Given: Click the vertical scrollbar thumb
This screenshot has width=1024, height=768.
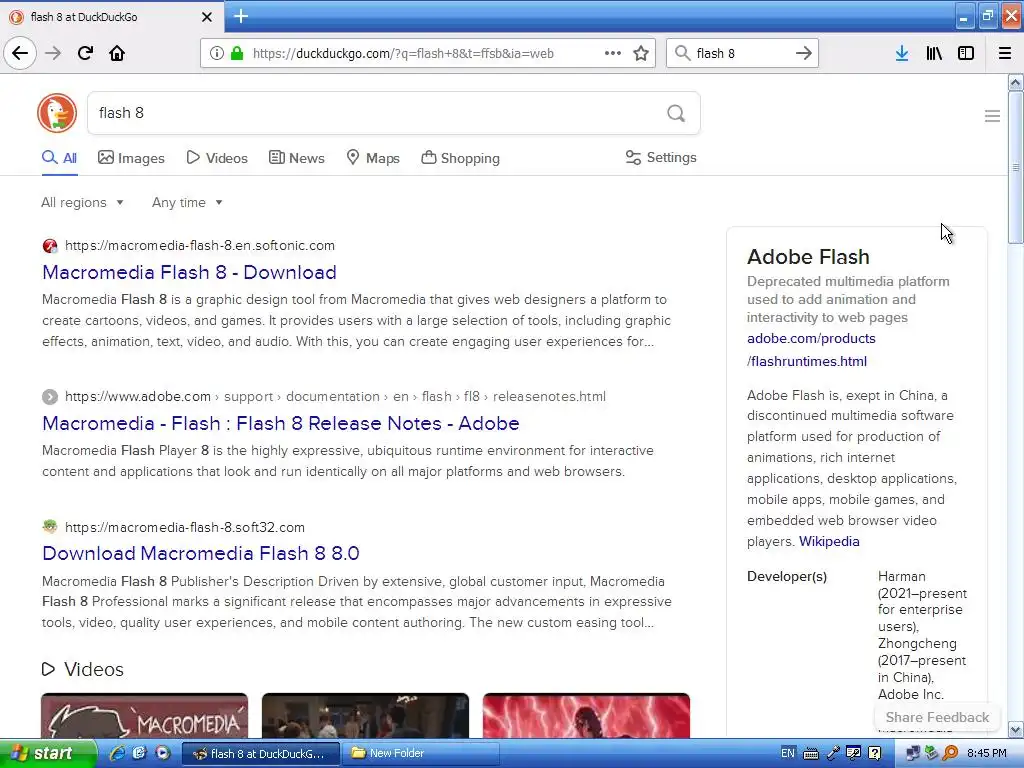Looking at the screenshot, I should pos(1015,167).
